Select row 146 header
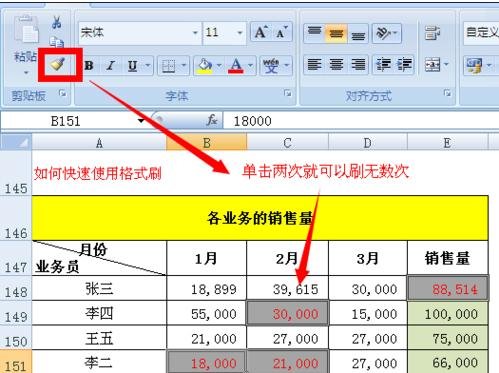Image resolution: width=499 pixels, height=373 pixels. click(x=16, y=218)
